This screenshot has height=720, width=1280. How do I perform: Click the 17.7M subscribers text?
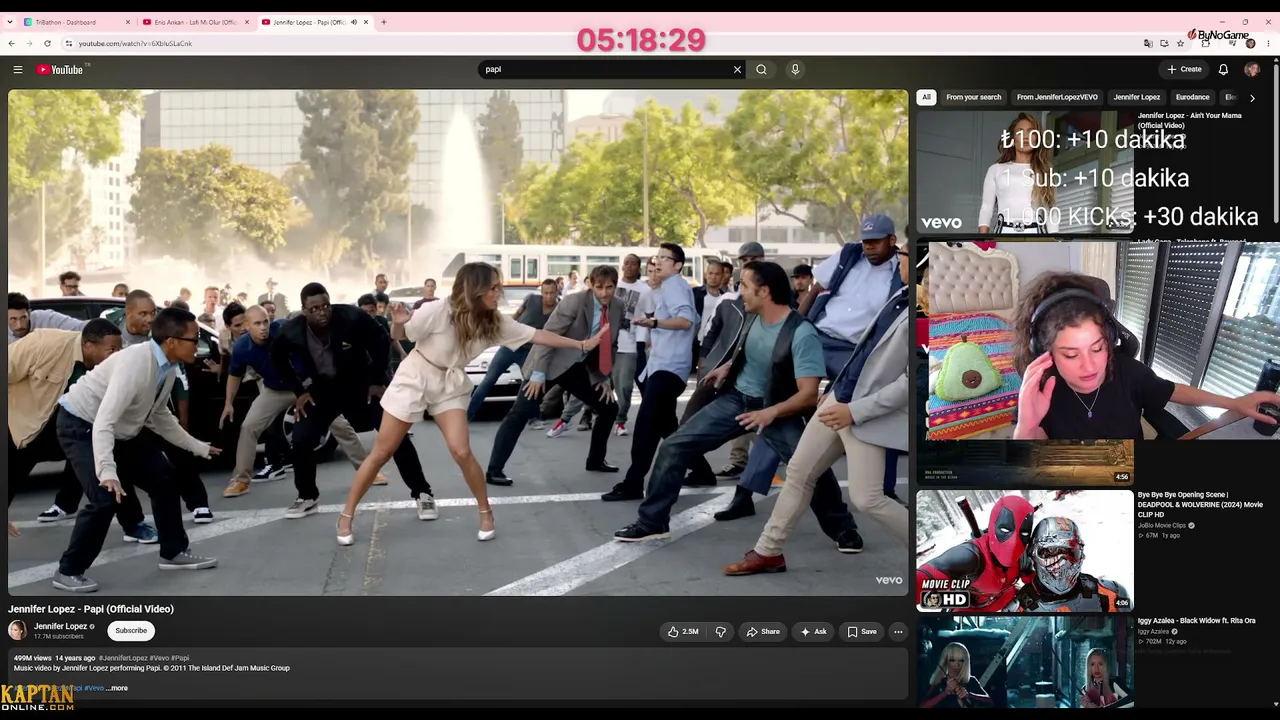pos(59,636)
